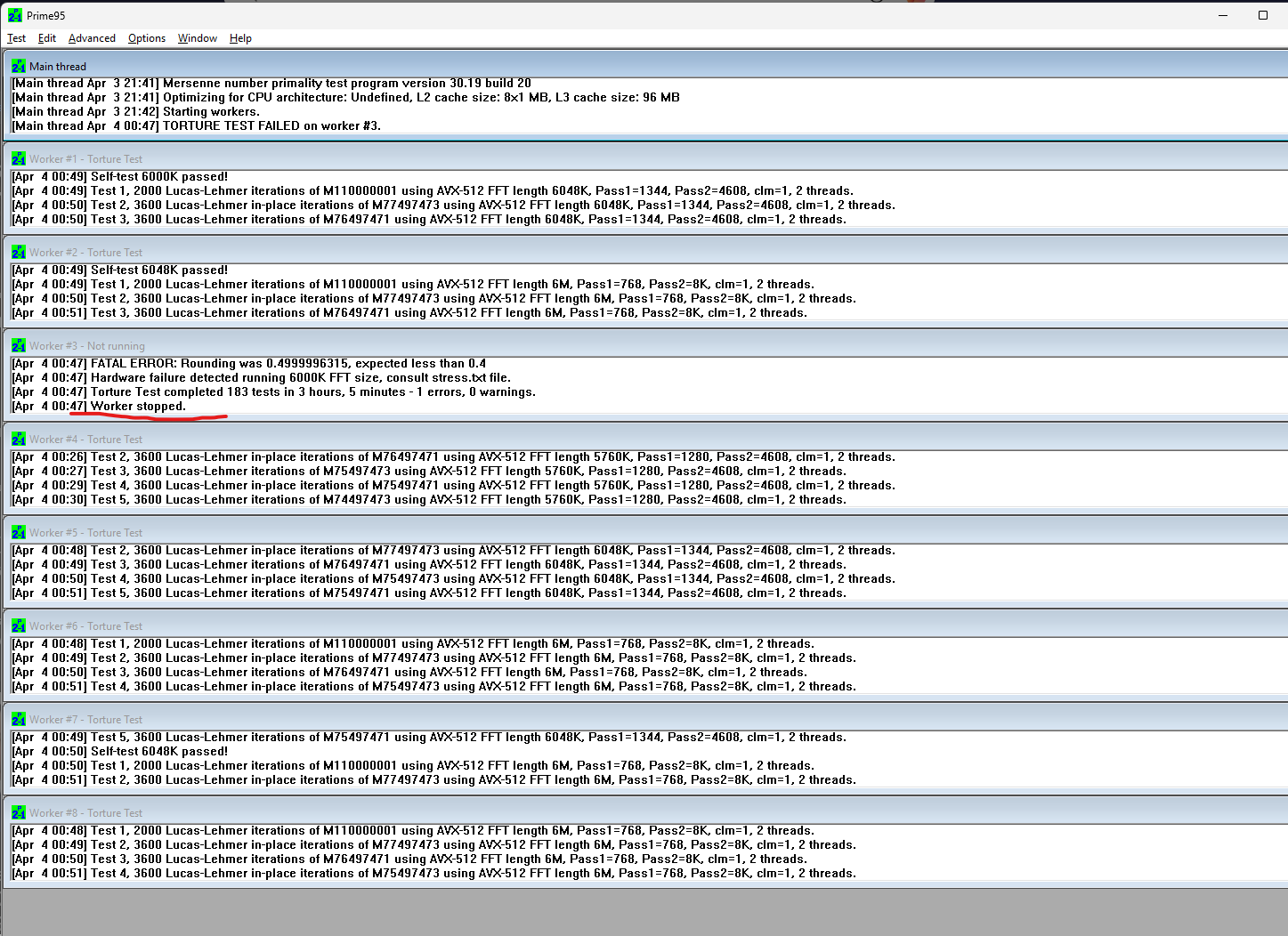
Task: Click Worker #2 Self-test 6048K passed line
Action: tap(119, 270)
